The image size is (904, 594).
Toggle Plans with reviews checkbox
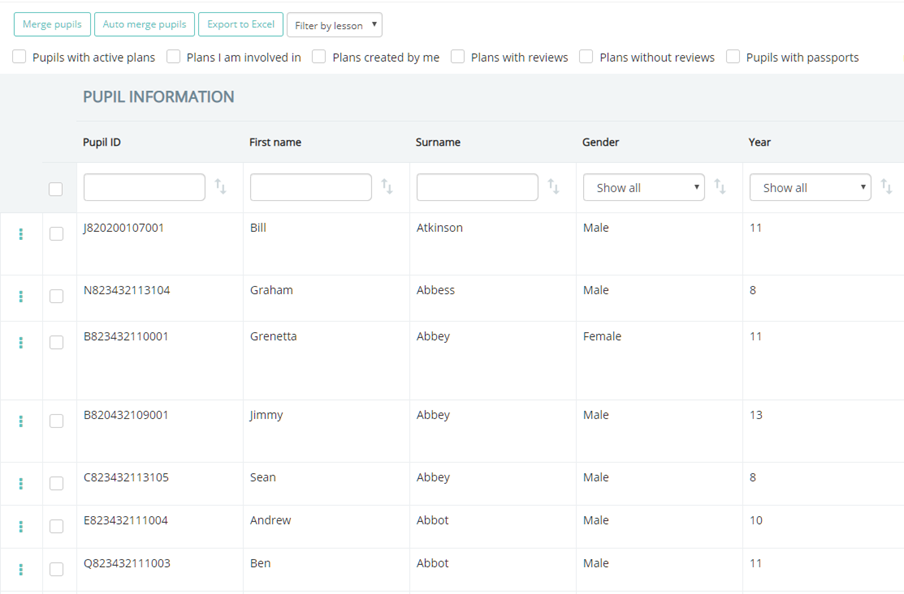[458, 57]
